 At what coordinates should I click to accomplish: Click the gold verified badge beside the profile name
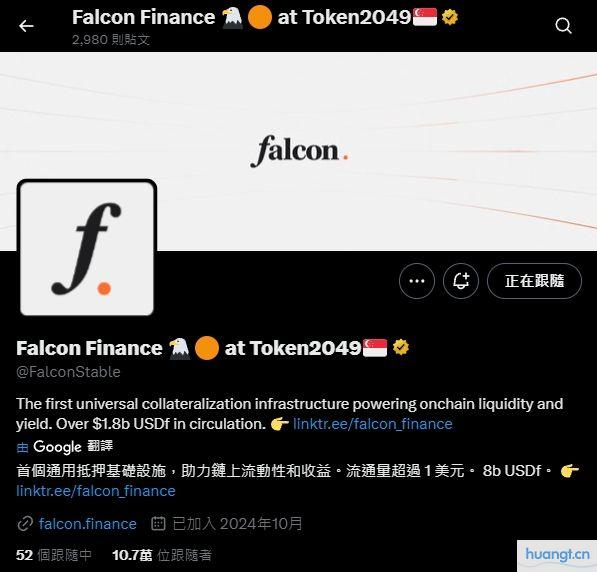[401, 347]
